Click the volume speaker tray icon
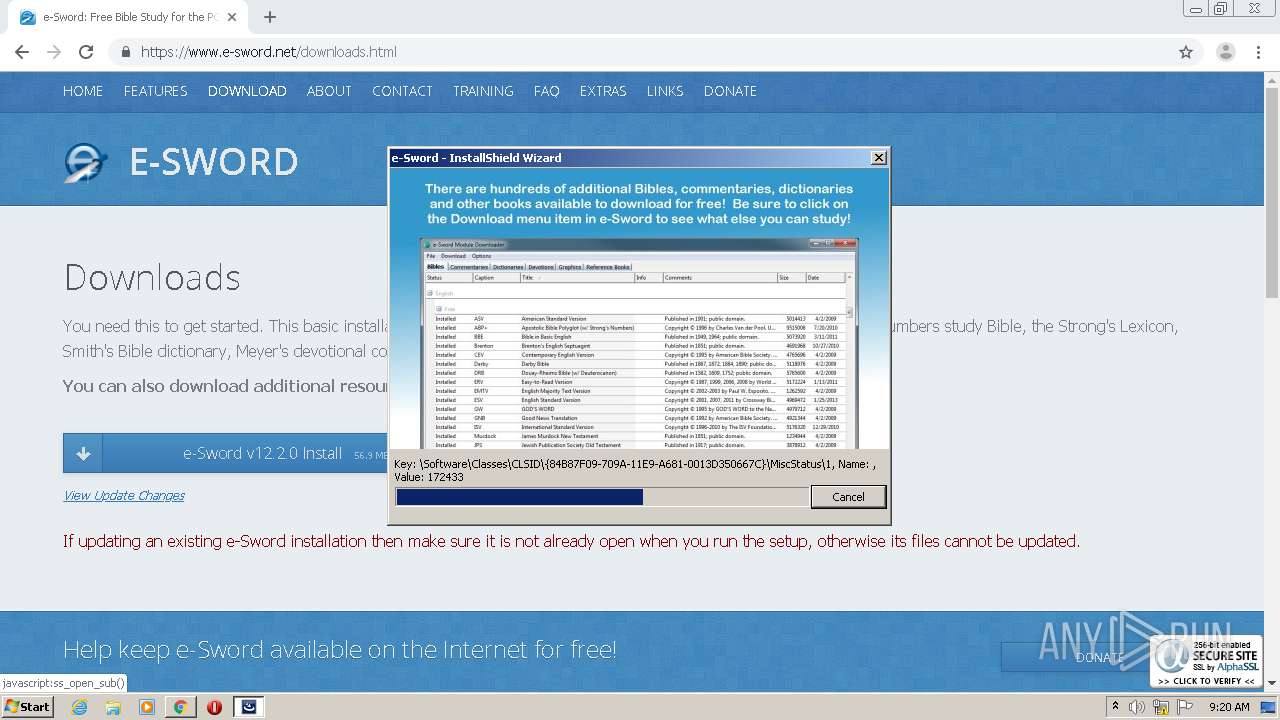 click(1137, 707)
